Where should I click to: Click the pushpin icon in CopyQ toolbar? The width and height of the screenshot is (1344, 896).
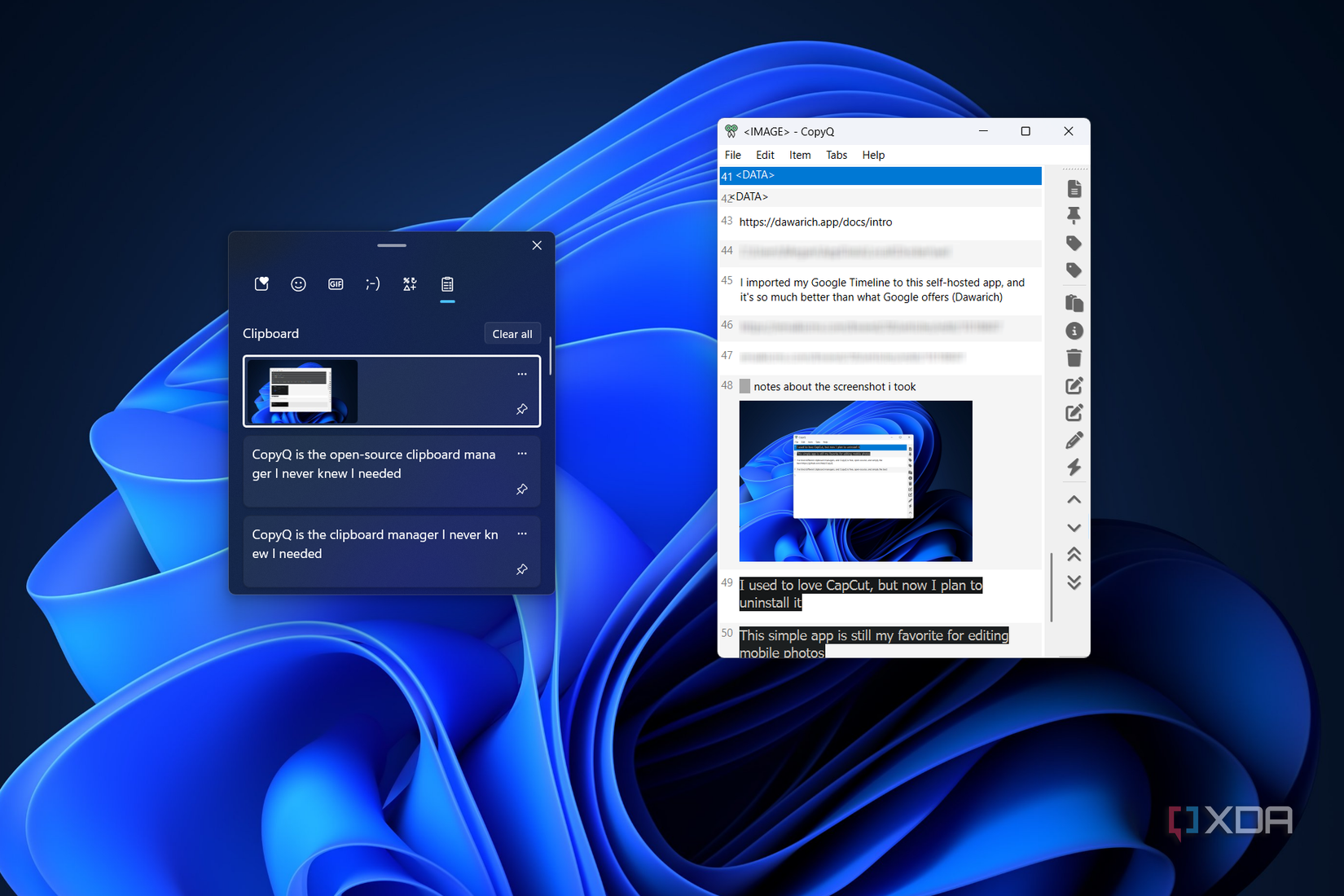(1074, 216)
